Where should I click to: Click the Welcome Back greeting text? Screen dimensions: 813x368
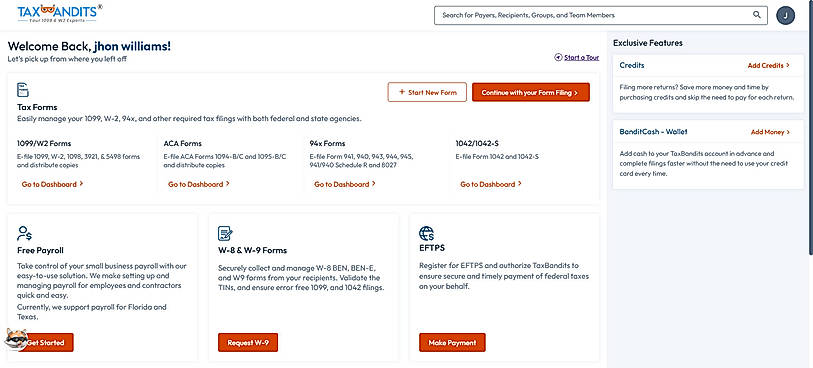[x=89, y=46]
